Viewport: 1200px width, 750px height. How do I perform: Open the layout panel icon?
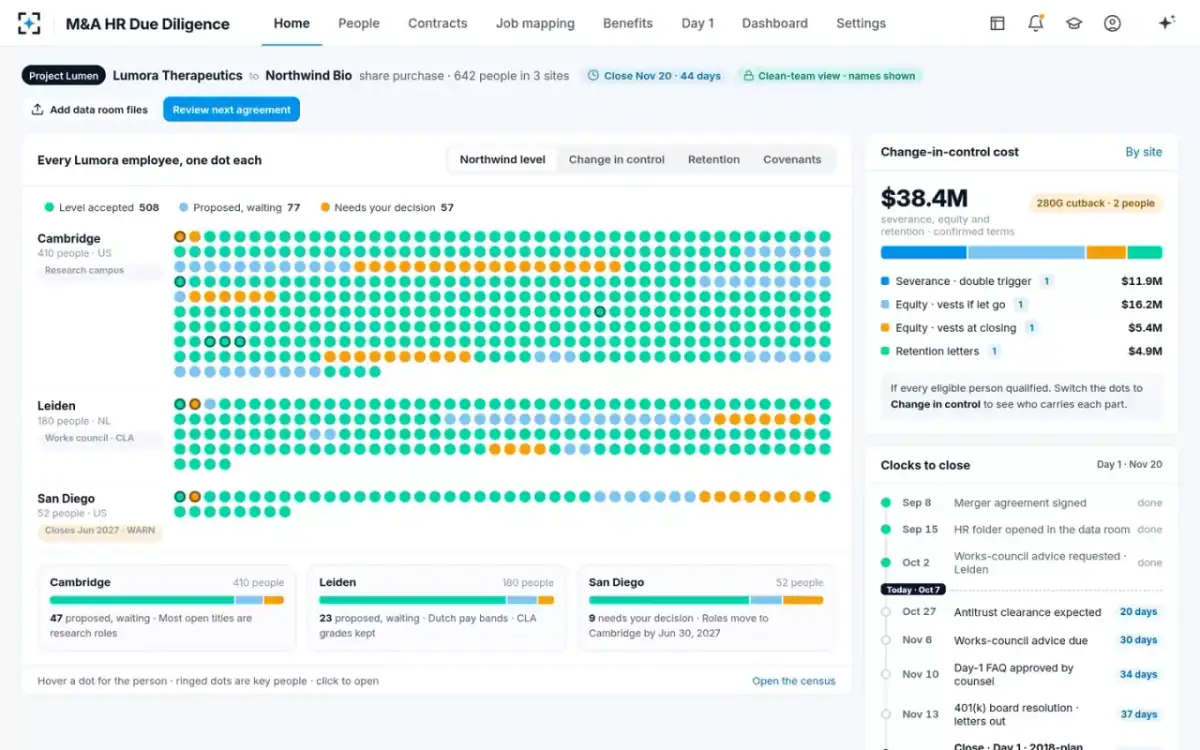point(997,23)
